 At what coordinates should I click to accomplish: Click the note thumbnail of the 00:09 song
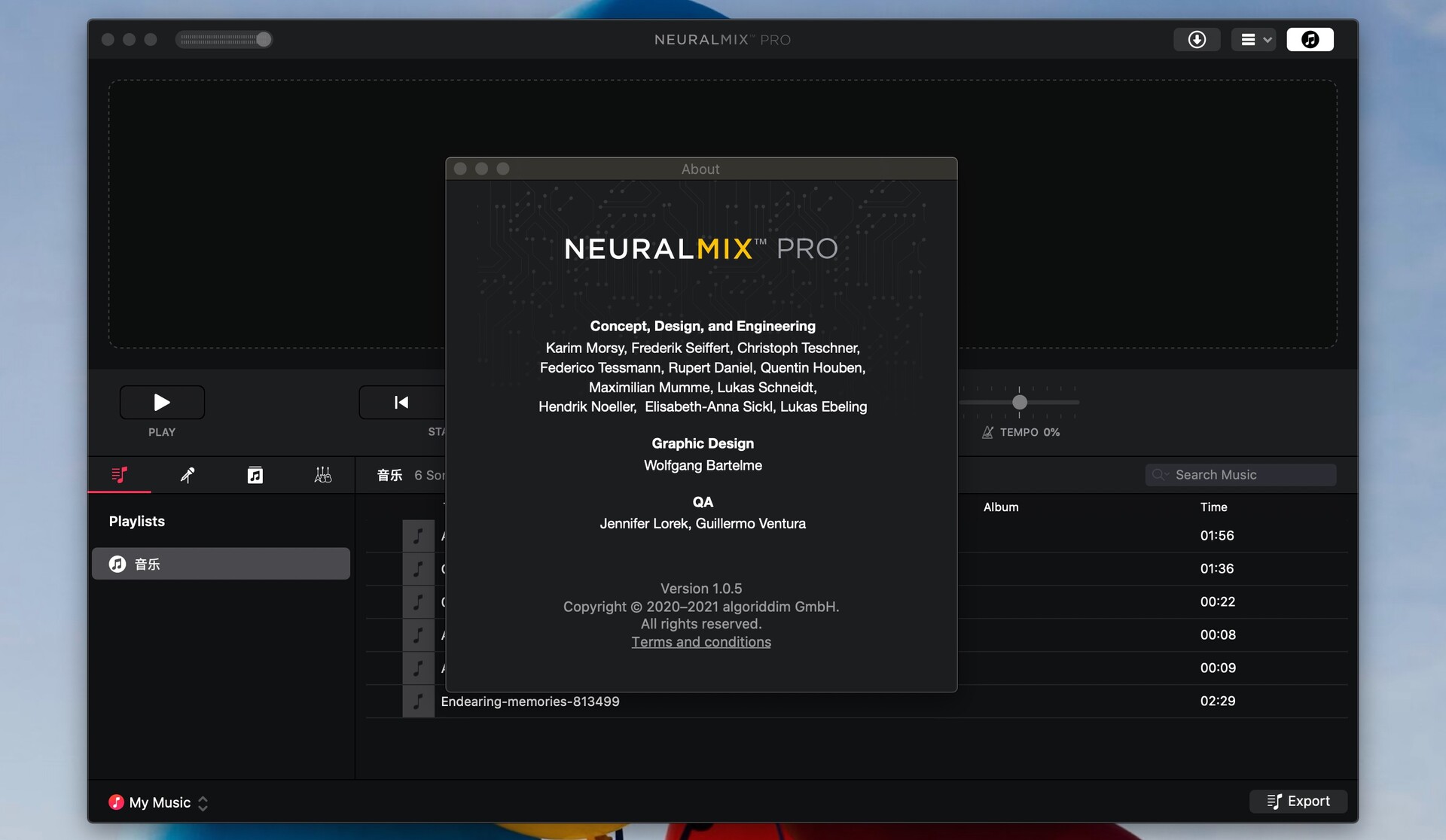pyautogui.click(x=418, y=668)
